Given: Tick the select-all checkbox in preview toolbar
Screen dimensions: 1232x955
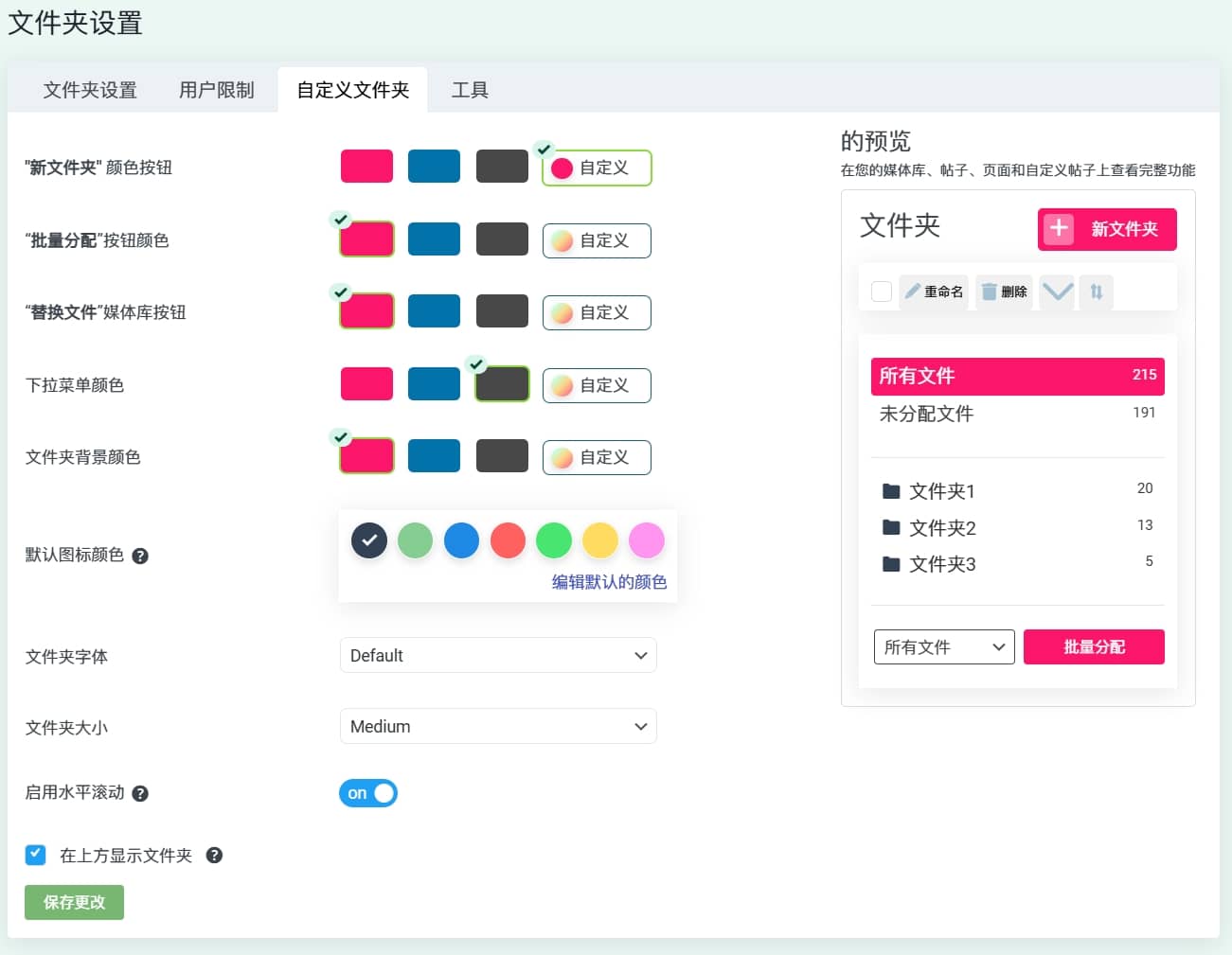Looking at the screenshot, I should click(881, 292).
